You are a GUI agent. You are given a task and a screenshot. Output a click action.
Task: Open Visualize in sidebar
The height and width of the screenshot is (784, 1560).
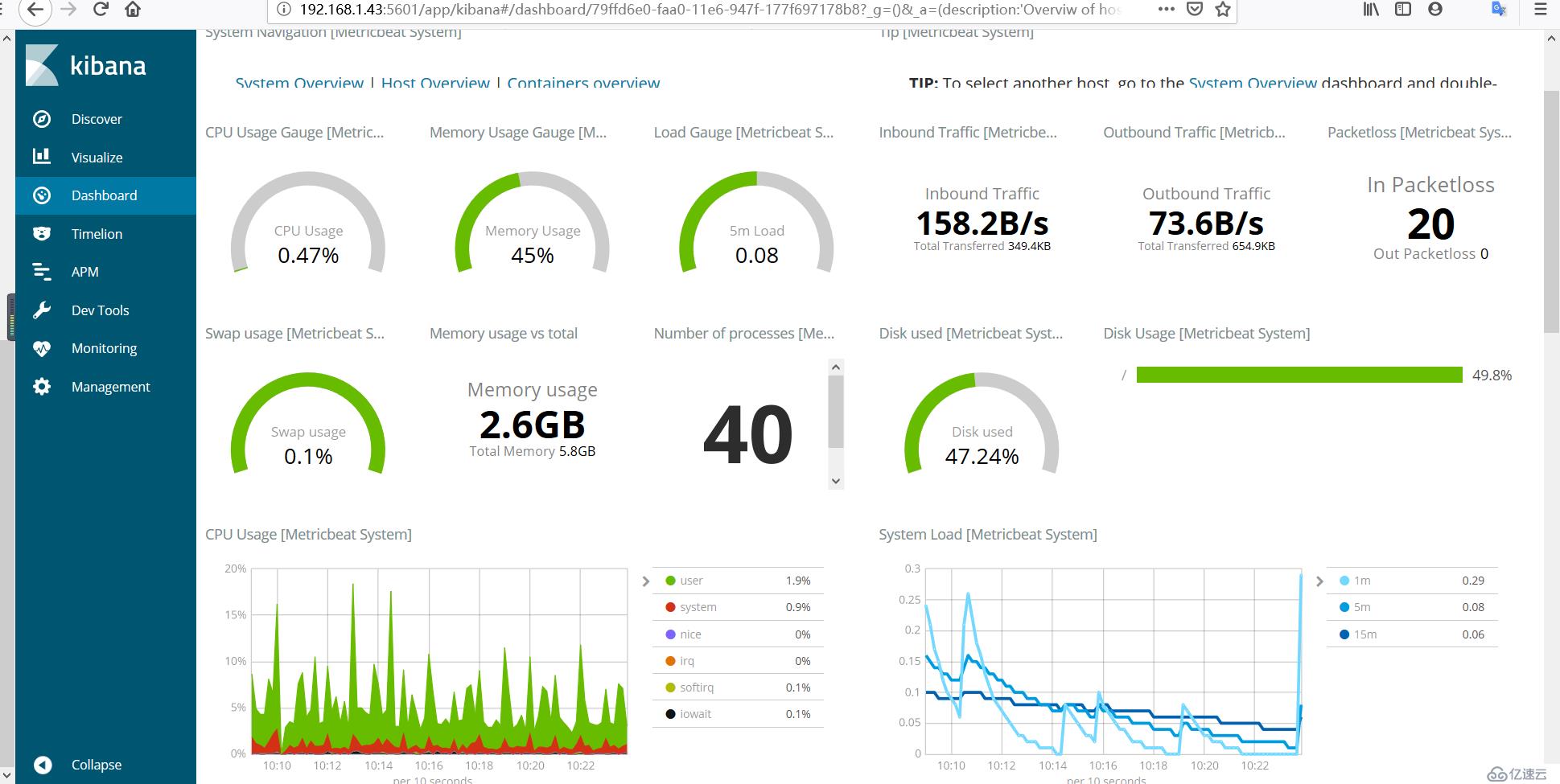click(97, 158)
